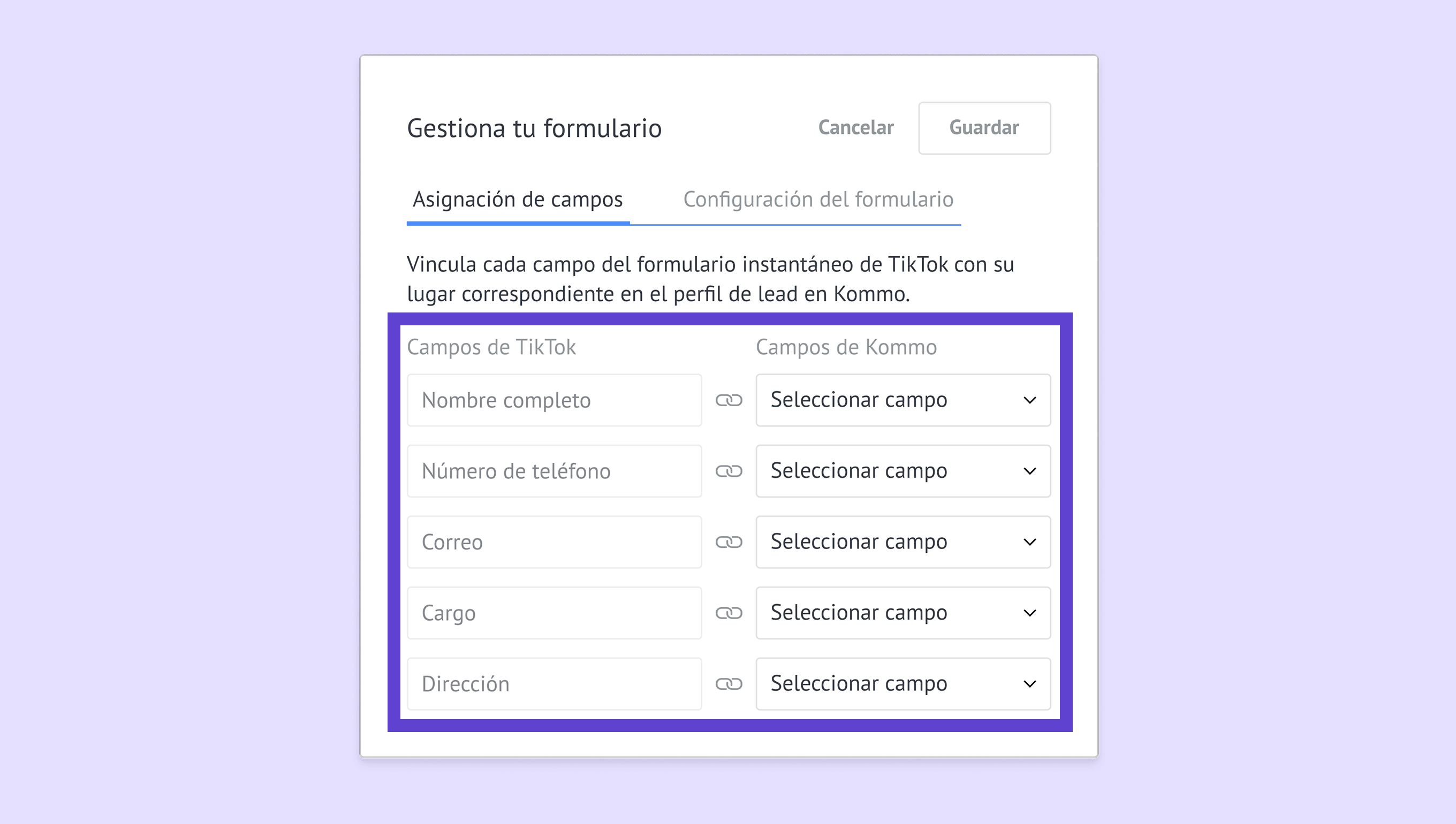The width and height of the screenshot is (1456, 824).
Task: Click the Nombre completo TikTok field
Action: (554, 400)
